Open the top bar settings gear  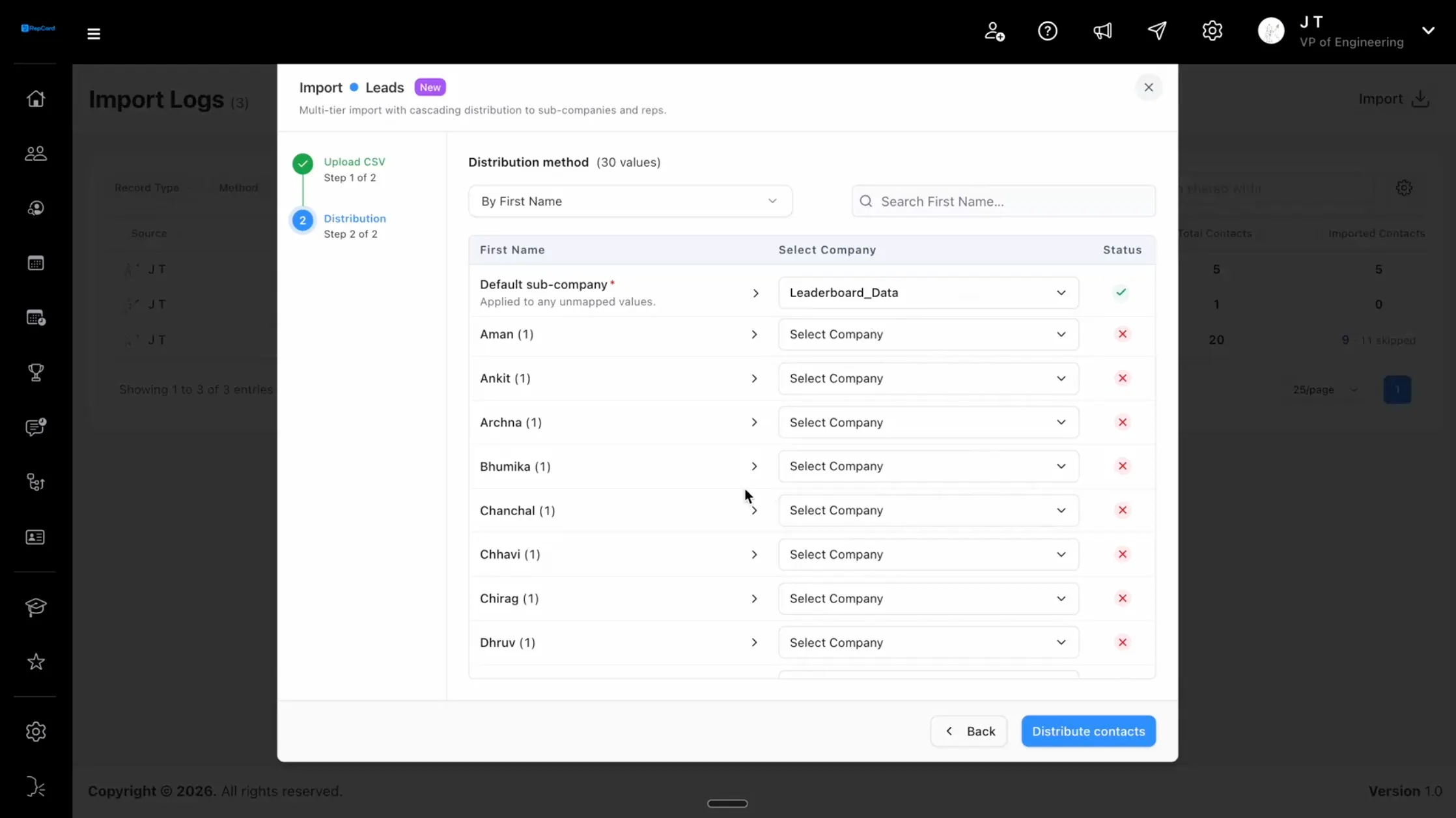tap(1212, 31)
